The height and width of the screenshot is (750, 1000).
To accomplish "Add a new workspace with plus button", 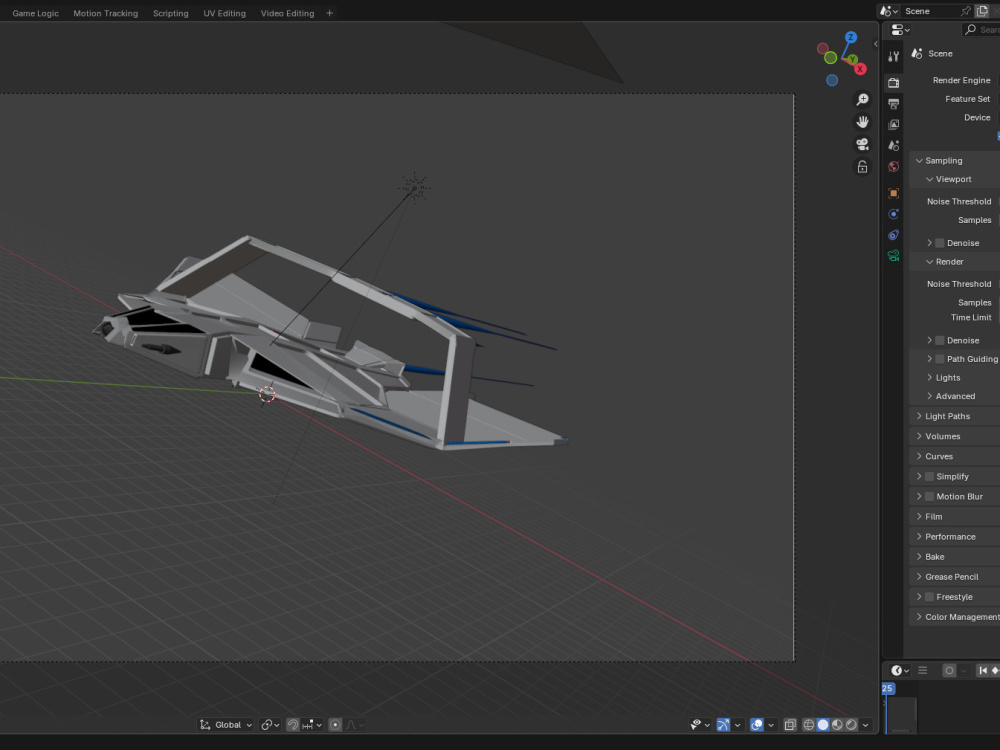I will coord(329,13).
